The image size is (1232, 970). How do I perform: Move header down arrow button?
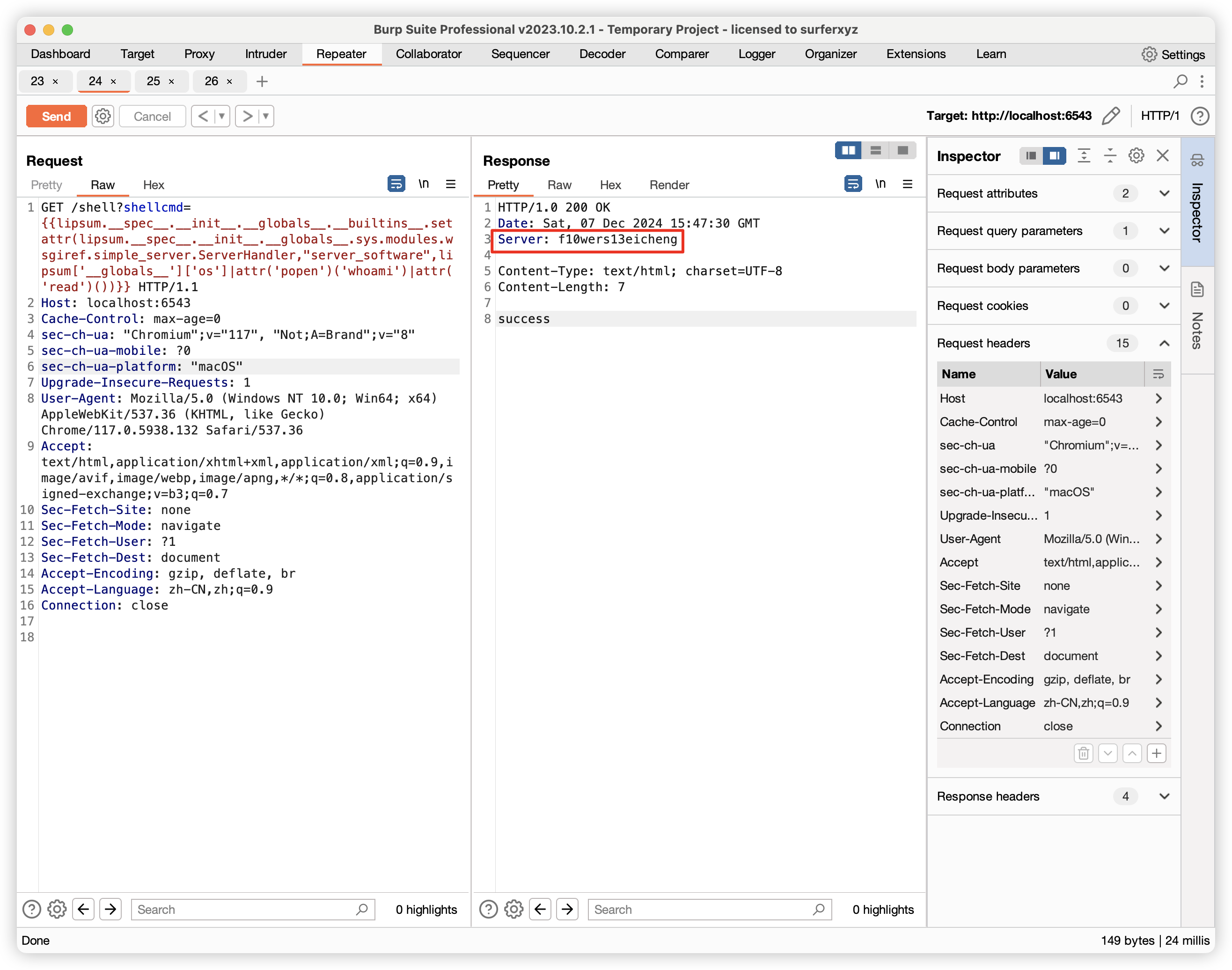[x=1107, y=754]
